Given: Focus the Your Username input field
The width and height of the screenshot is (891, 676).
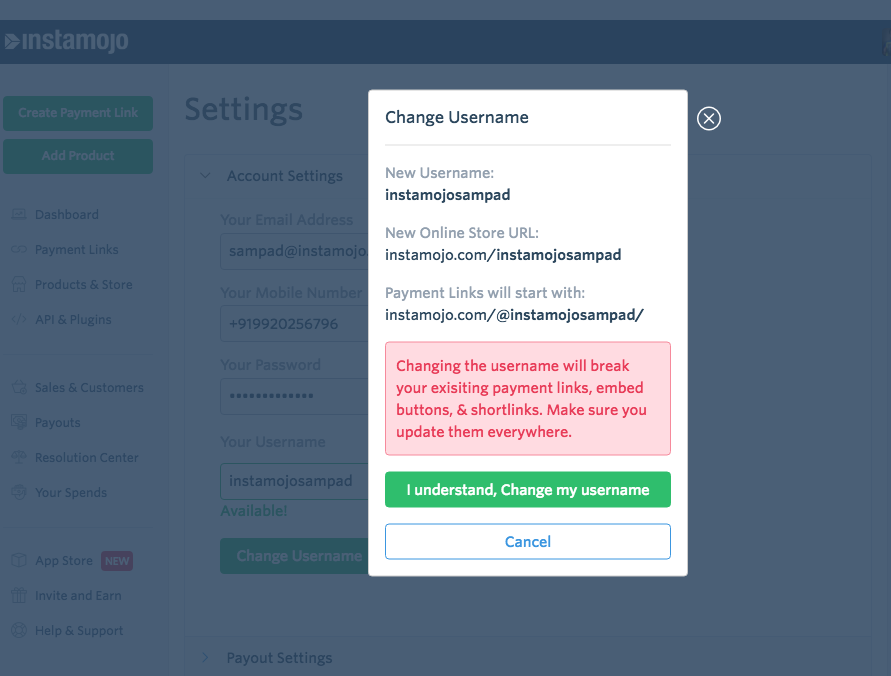Looking at the screenshot, I should (292, 481).
